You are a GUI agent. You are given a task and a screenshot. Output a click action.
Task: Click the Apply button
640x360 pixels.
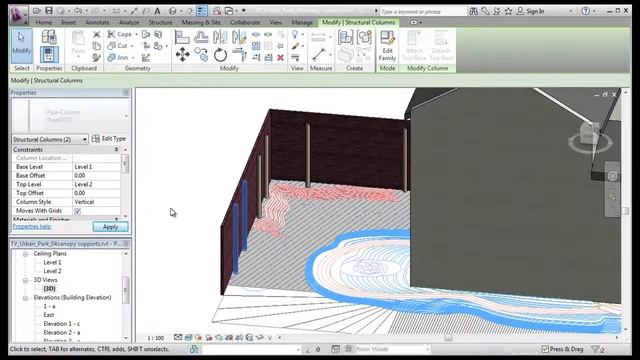[x=110, y=227]
